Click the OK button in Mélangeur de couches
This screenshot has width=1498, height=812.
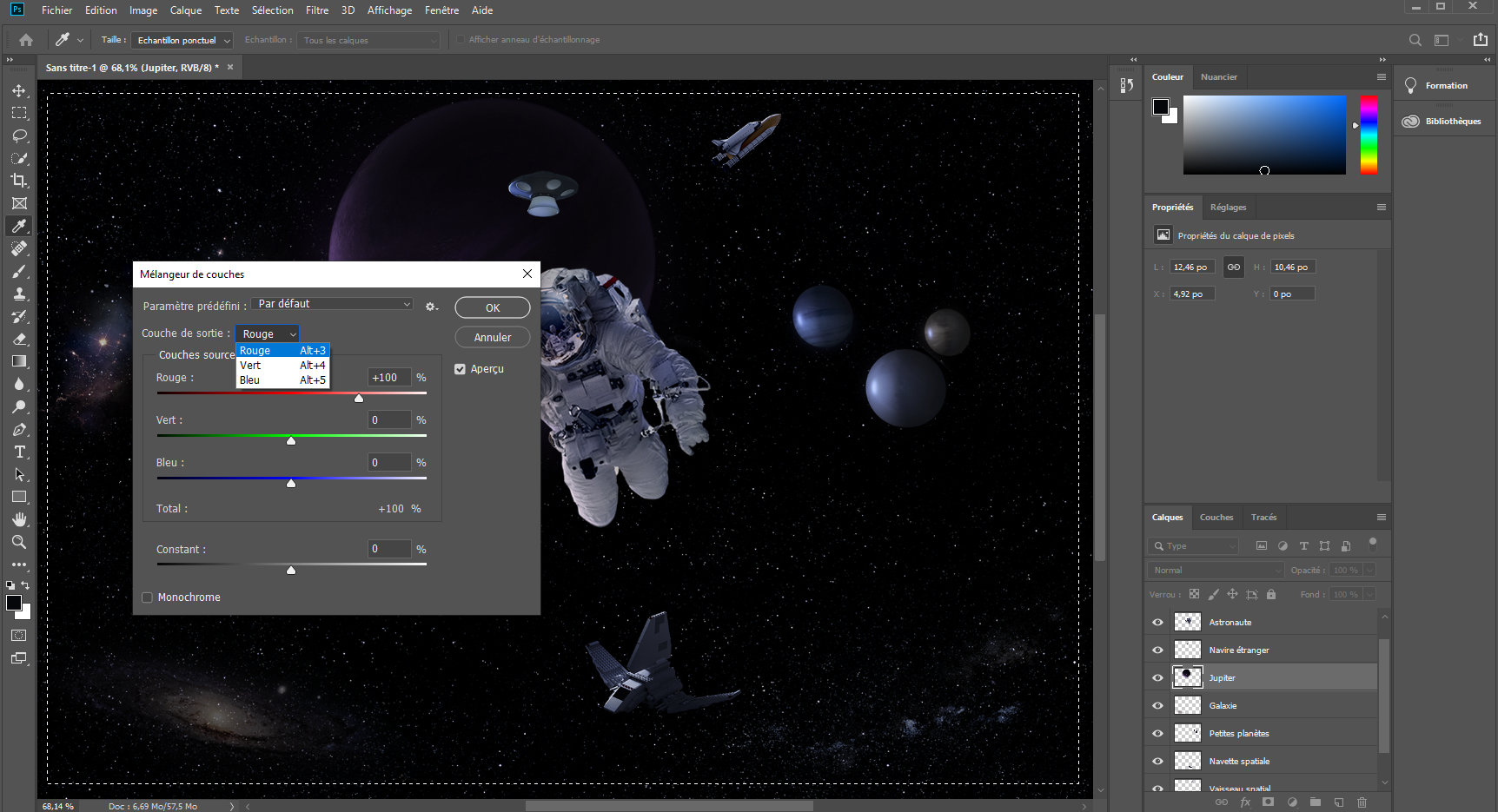(x=492, y=307)
